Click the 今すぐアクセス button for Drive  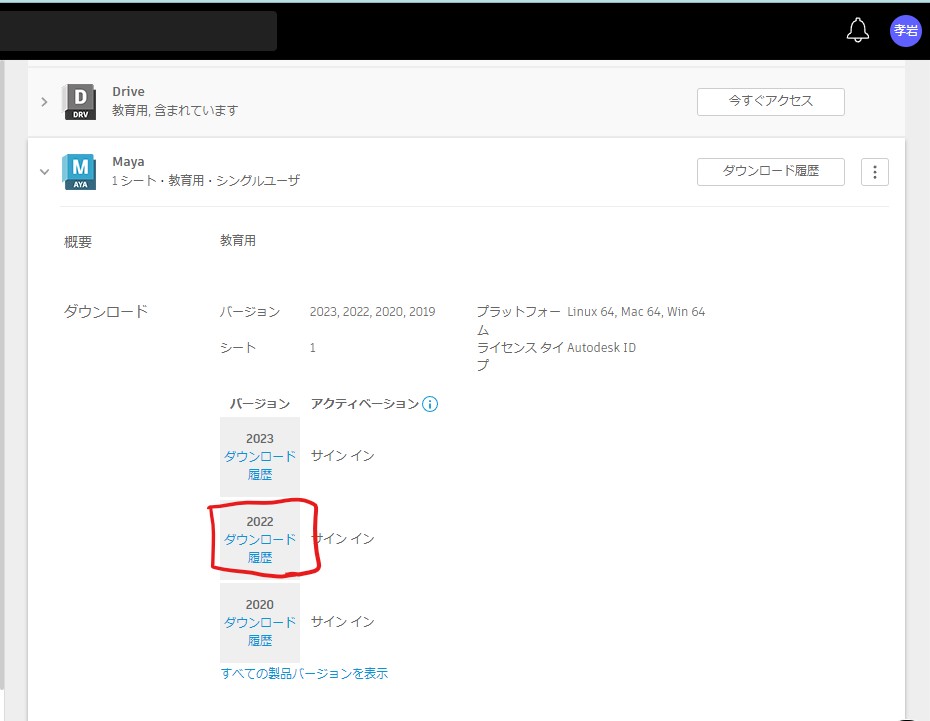pos(770,101)
